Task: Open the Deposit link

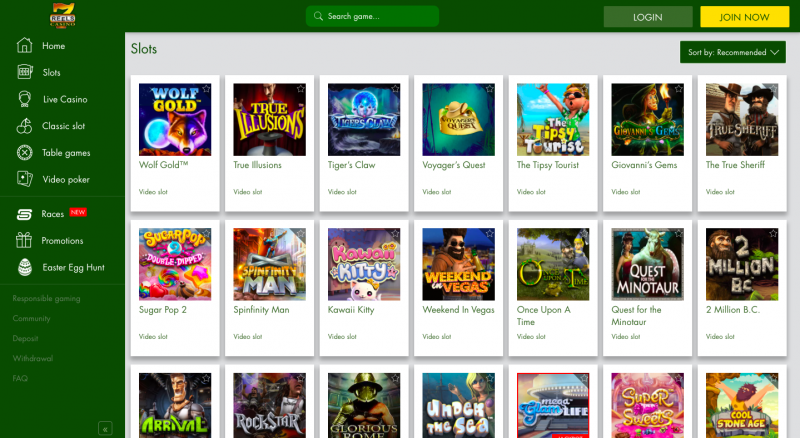Action: click(26, 338)
